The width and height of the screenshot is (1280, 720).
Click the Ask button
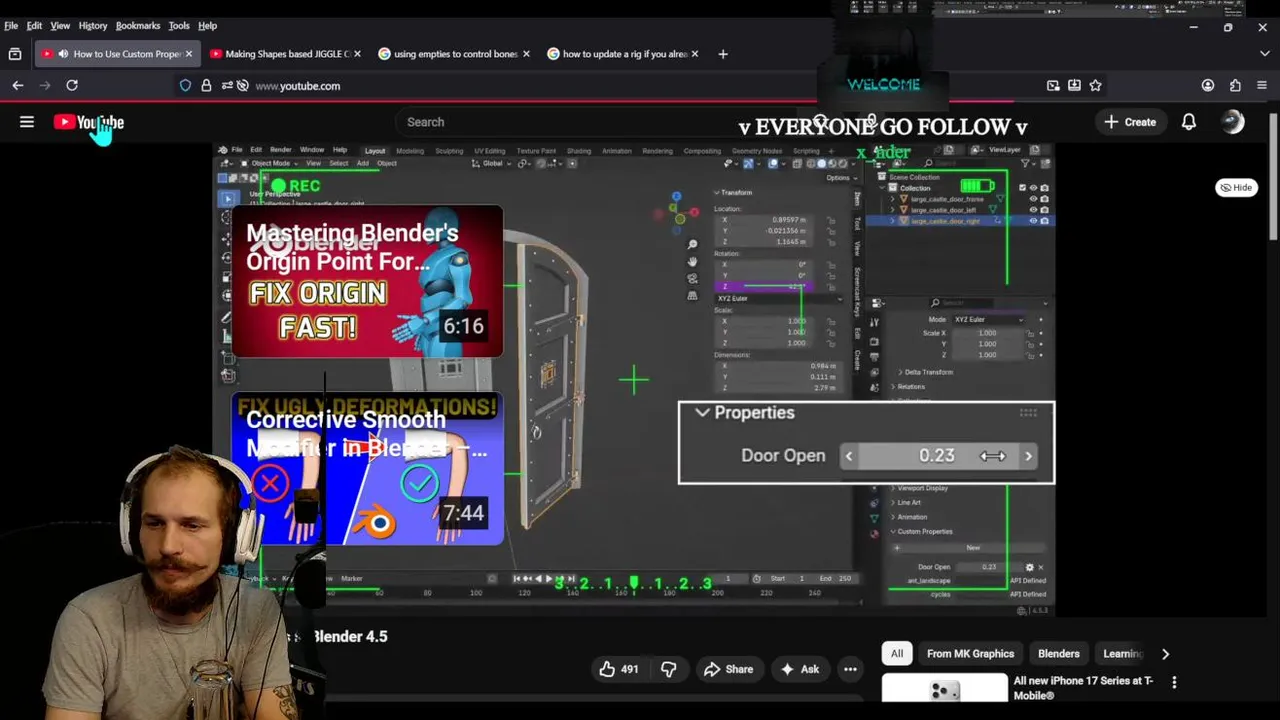(799, 669)
